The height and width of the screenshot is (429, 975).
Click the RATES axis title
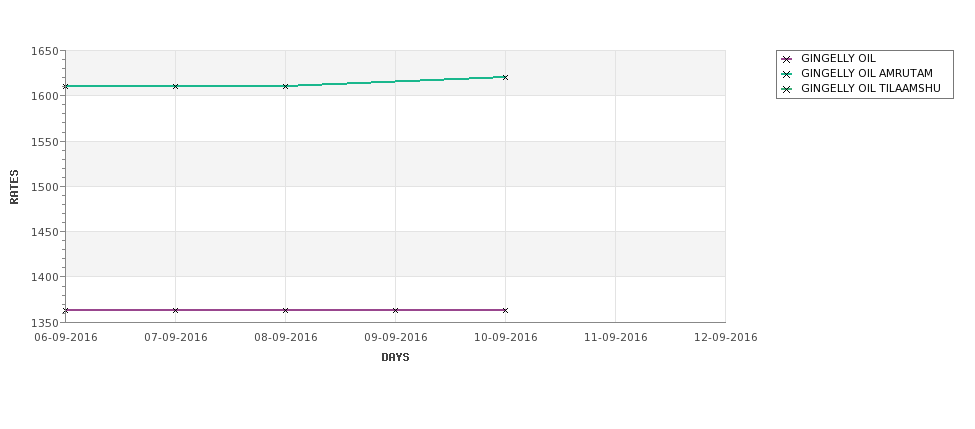click(x=14, y=187)
